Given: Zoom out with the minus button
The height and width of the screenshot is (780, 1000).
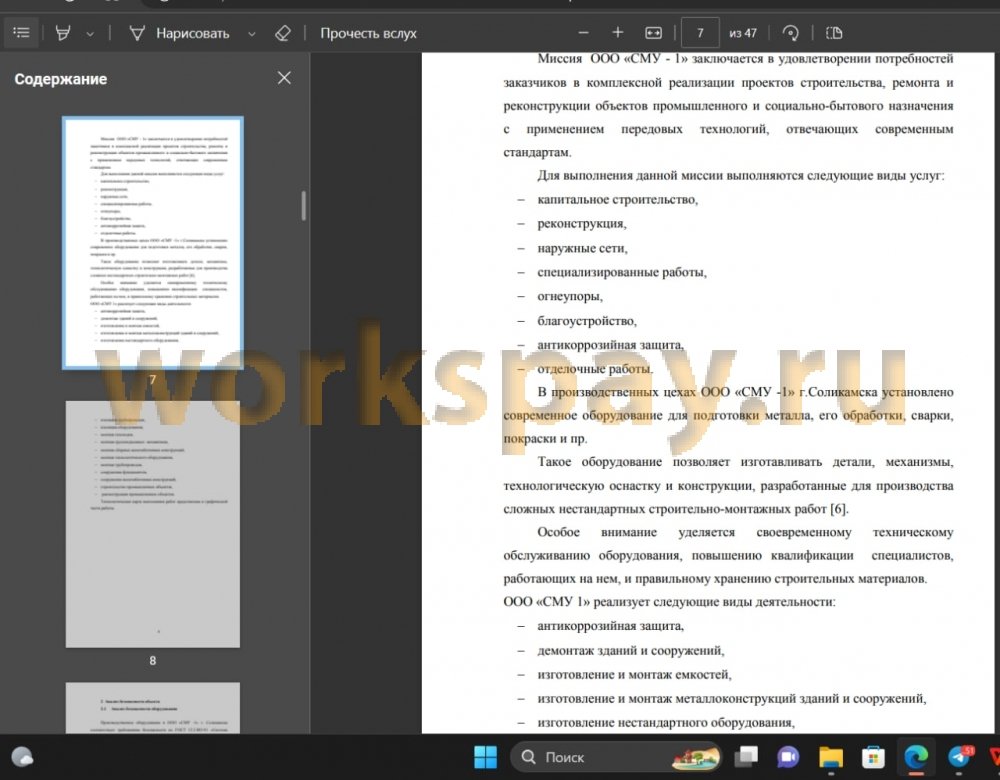Looking at the screenshot, I should tap(583, 33).
